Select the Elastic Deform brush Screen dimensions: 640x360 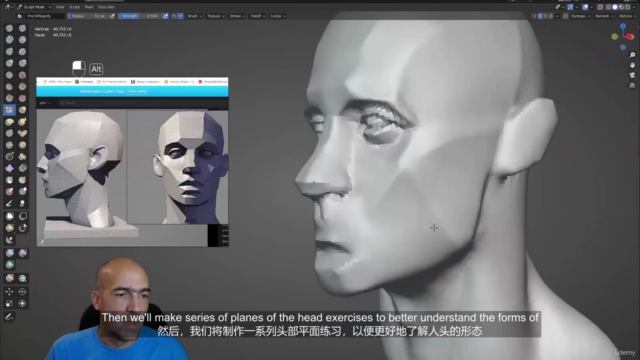tap(9, 122)
